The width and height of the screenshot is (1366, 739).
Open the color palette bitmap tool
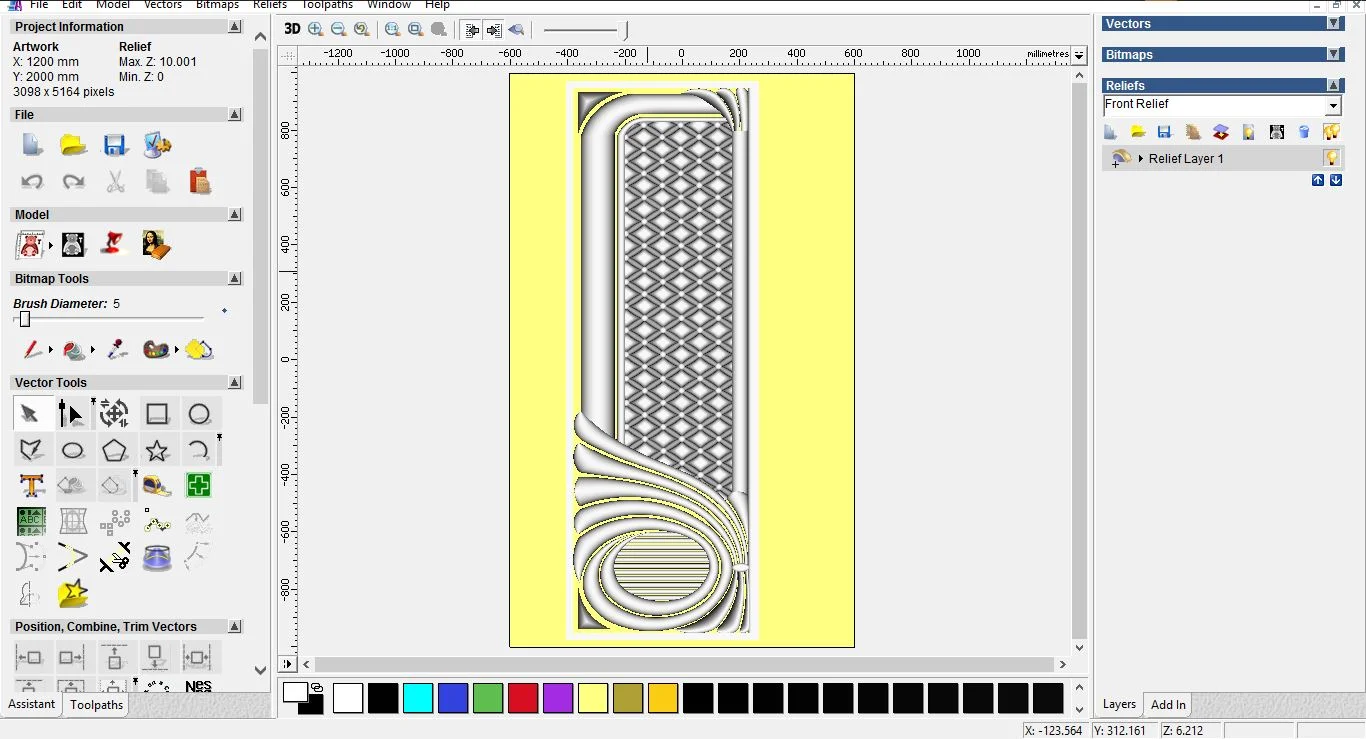point(156,350)
